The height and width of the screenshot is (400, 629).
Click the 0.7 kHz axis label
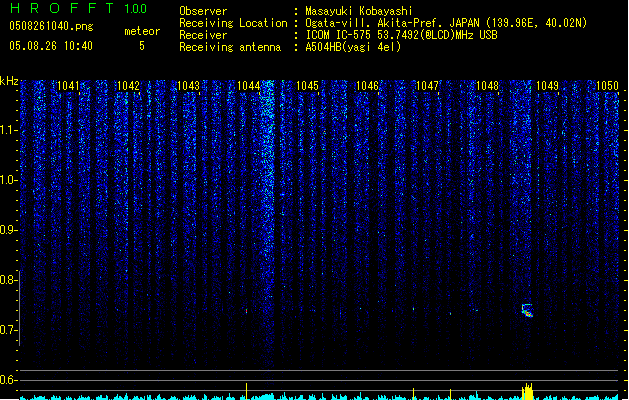click(x=8, y=330)
